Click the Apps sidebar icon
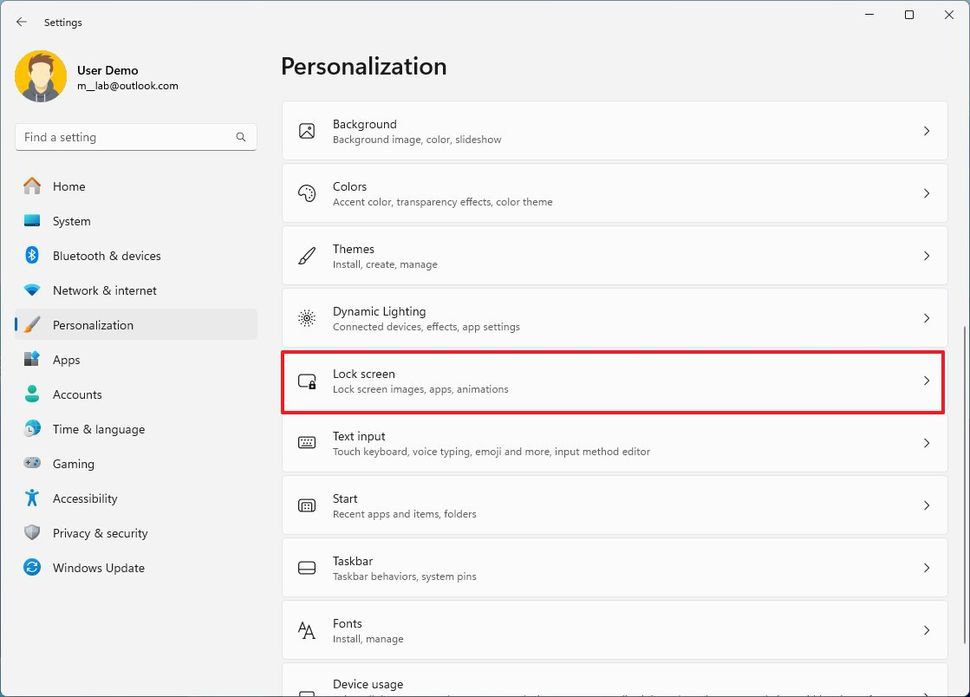This screenshot has width=970, height=697. point(33,360)
